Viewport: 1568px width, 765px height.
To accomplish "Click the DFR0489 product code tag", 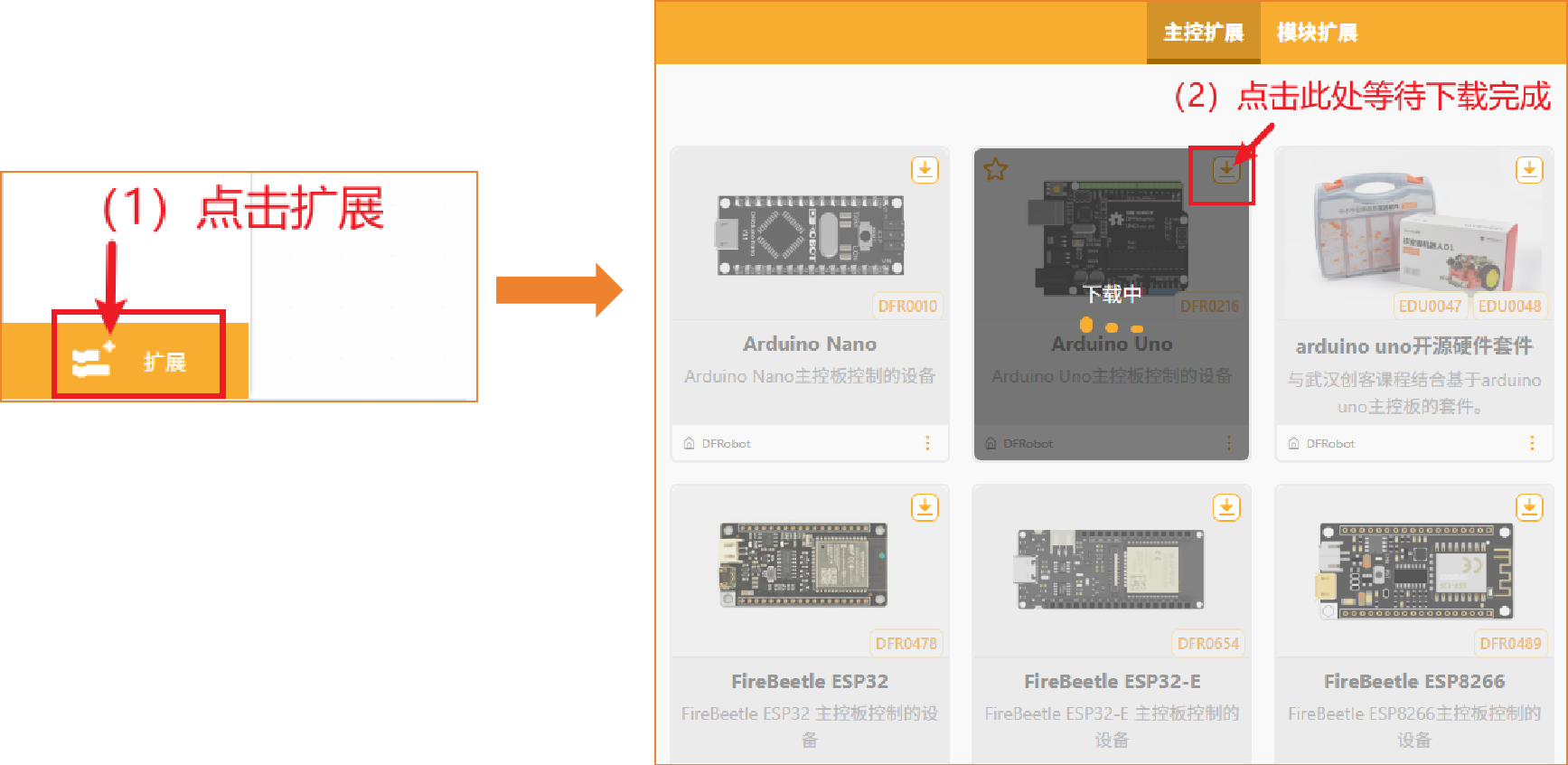I will [x=1510, y=644].
